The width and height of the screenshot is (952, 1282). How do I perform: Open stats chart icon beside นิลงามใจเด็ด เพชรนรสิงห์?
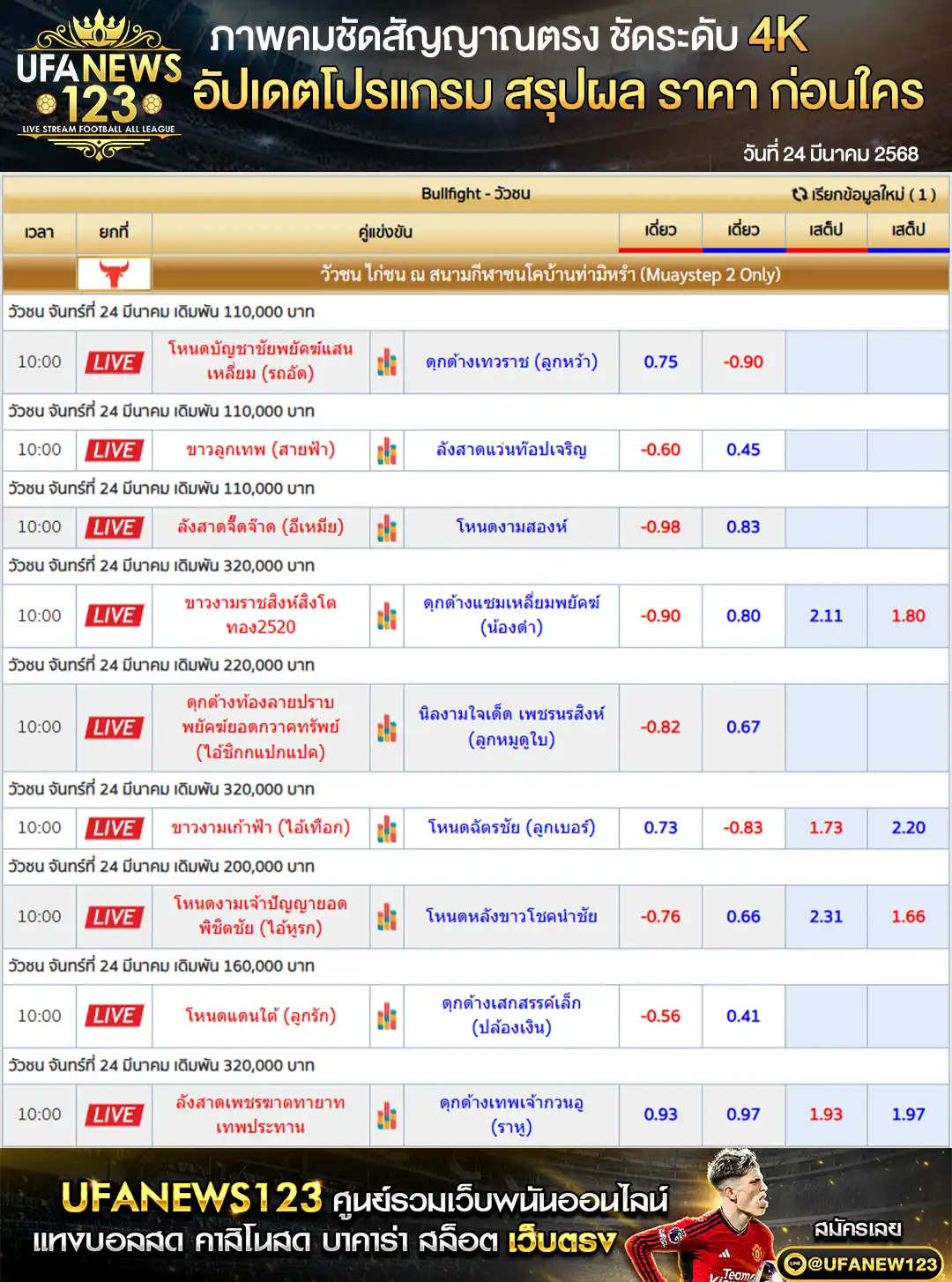point(387,727)
